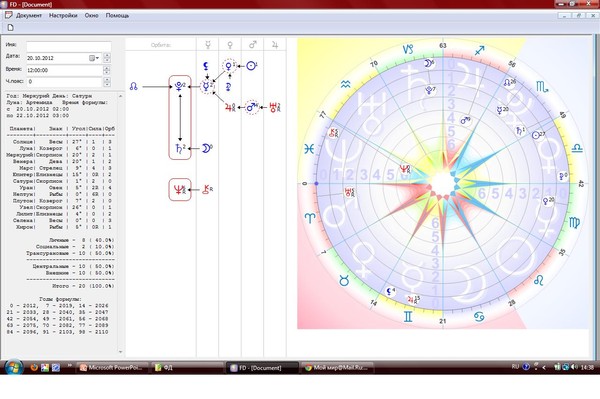Image resolution: width=600 pixels, height=399 pixels.
Task: Click inside the Имя name field
Action: tap(68, 46)
